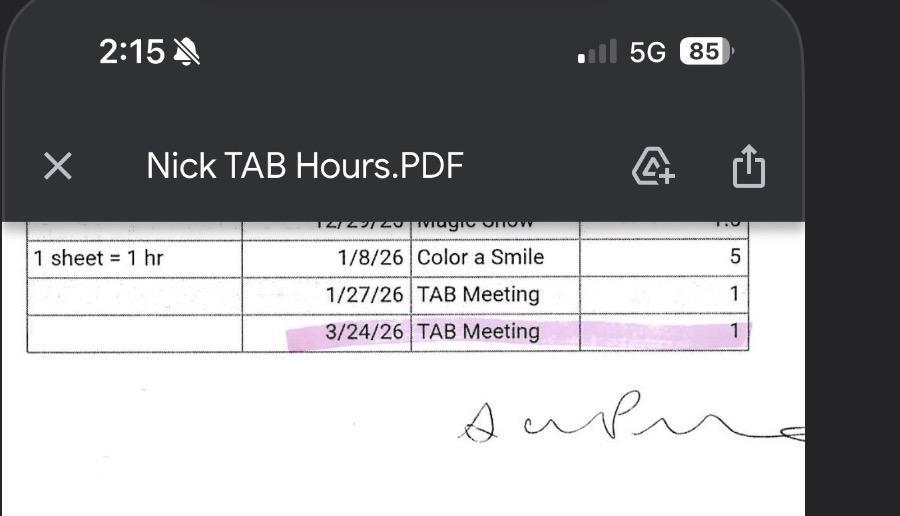Open the share sheet icon

pyautogui.click(x=748, y=166)
